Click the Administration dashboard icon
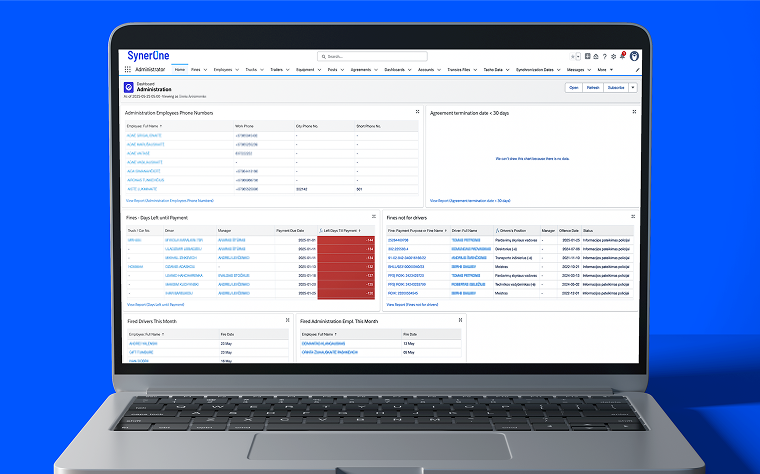Screen dimensions: 760x474 pos(128,87)
